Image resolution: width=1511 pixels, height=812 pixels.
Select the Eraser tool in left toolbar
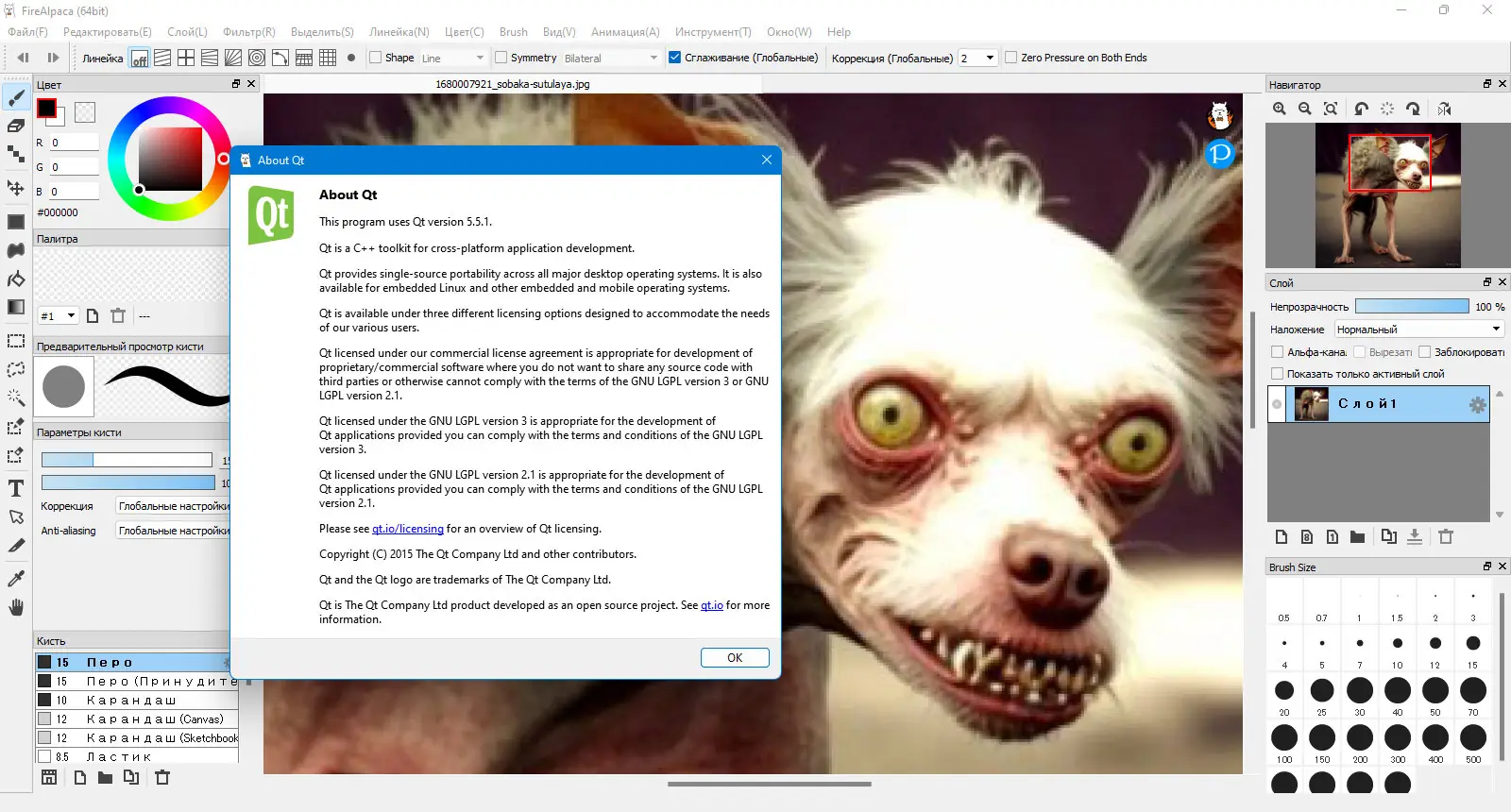point(16,126)
